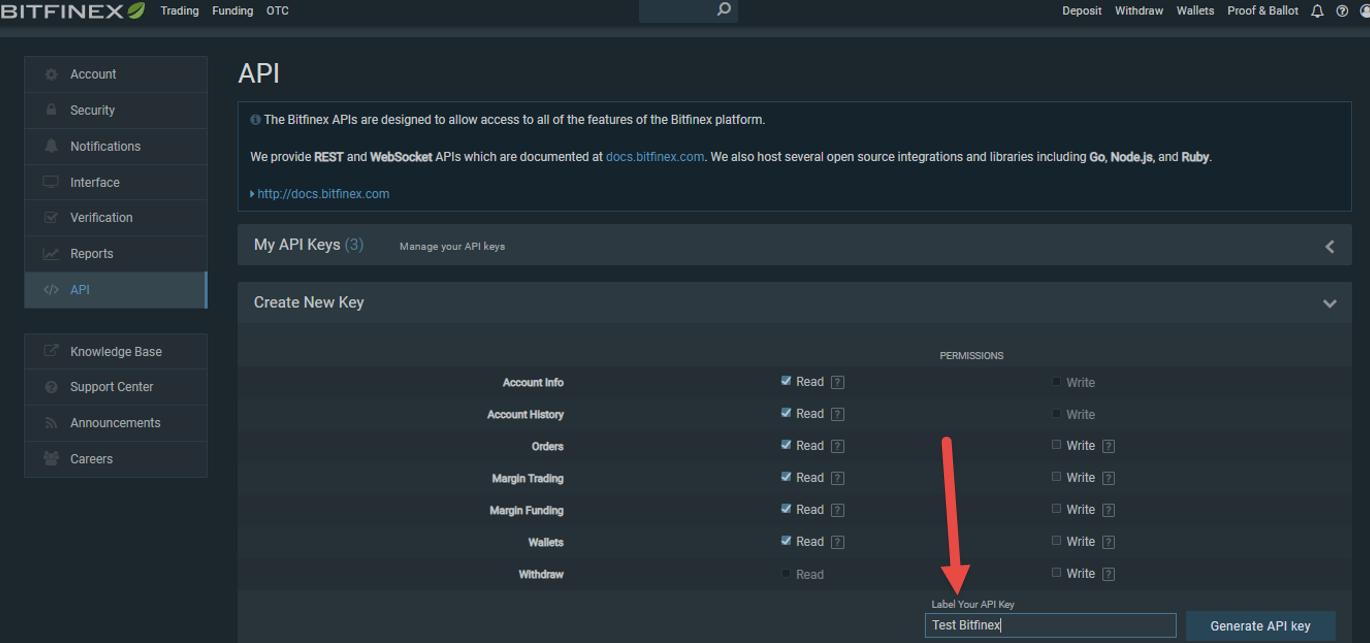Screen dimensions: 1370x643
Task: Uncheck Account History Read permission
Action: (786, 413)
